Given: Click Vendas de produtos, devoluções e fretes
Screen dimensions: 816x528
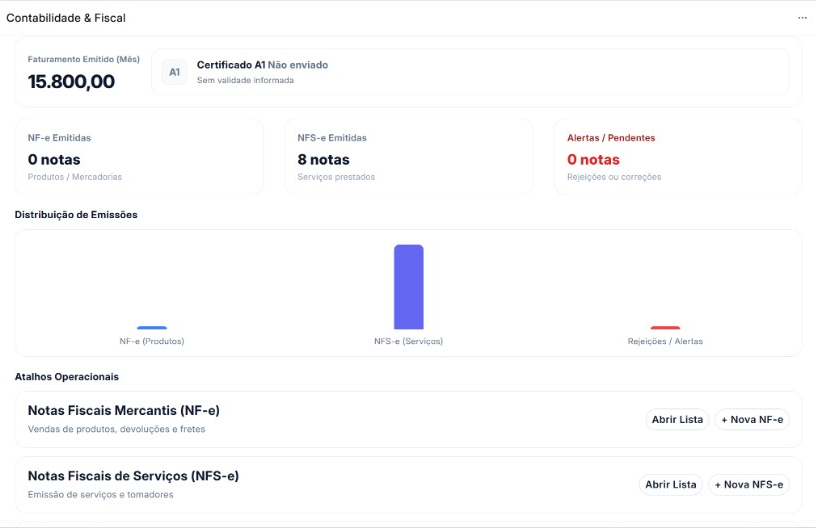Looking at the screenshot, I should tap(117, 429).
